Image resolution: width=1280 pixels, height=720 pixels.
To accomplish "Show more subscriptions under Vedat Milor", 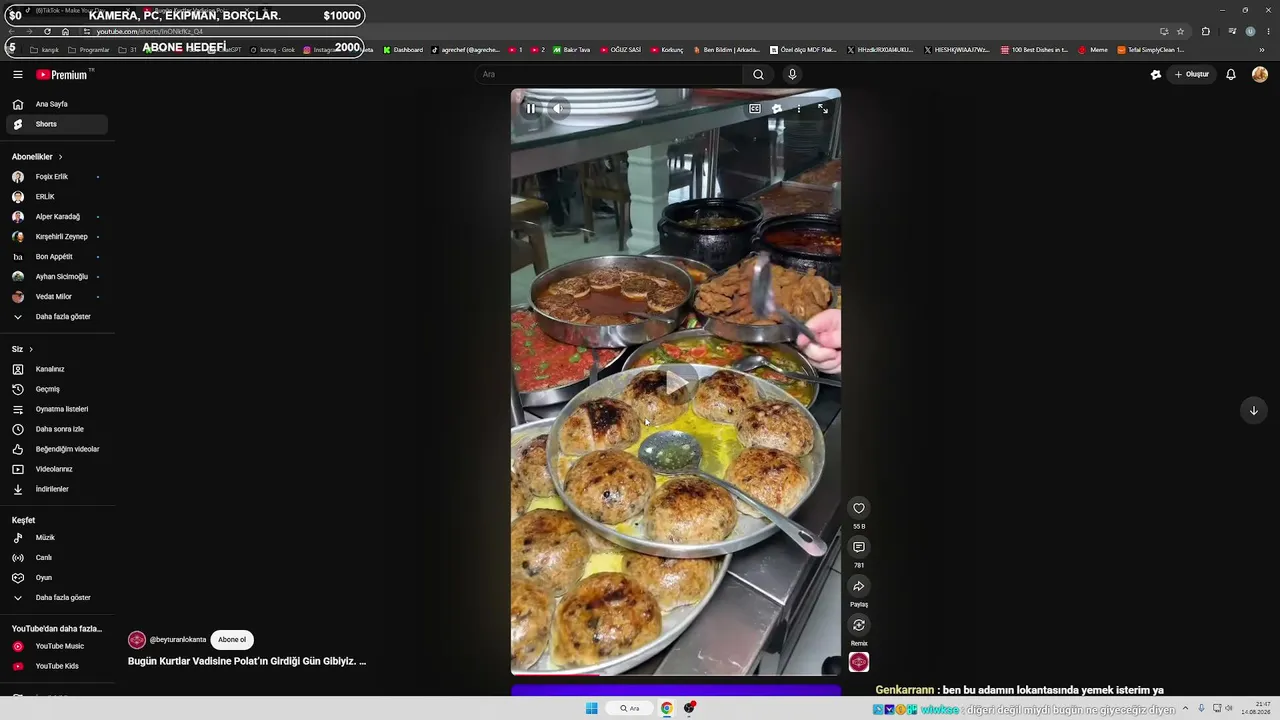I will click(x=57, y=317).
